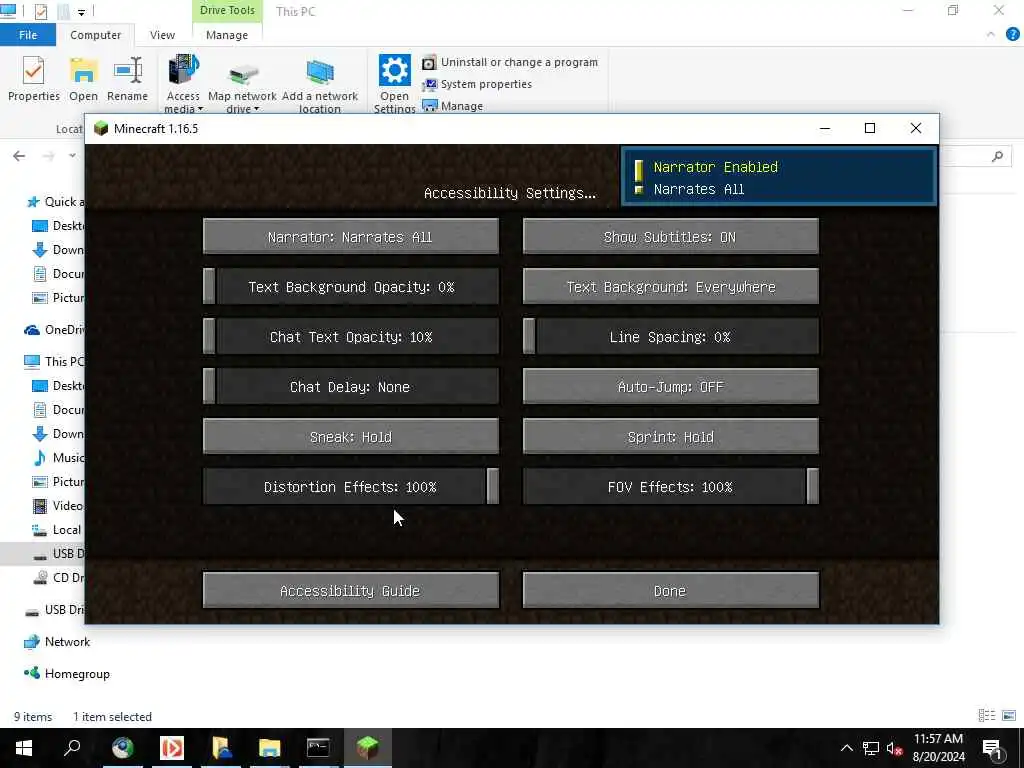This screenshot has width=1024, height=768.
Task: Open the Action Center notification icon
Action: coord(992,748)
